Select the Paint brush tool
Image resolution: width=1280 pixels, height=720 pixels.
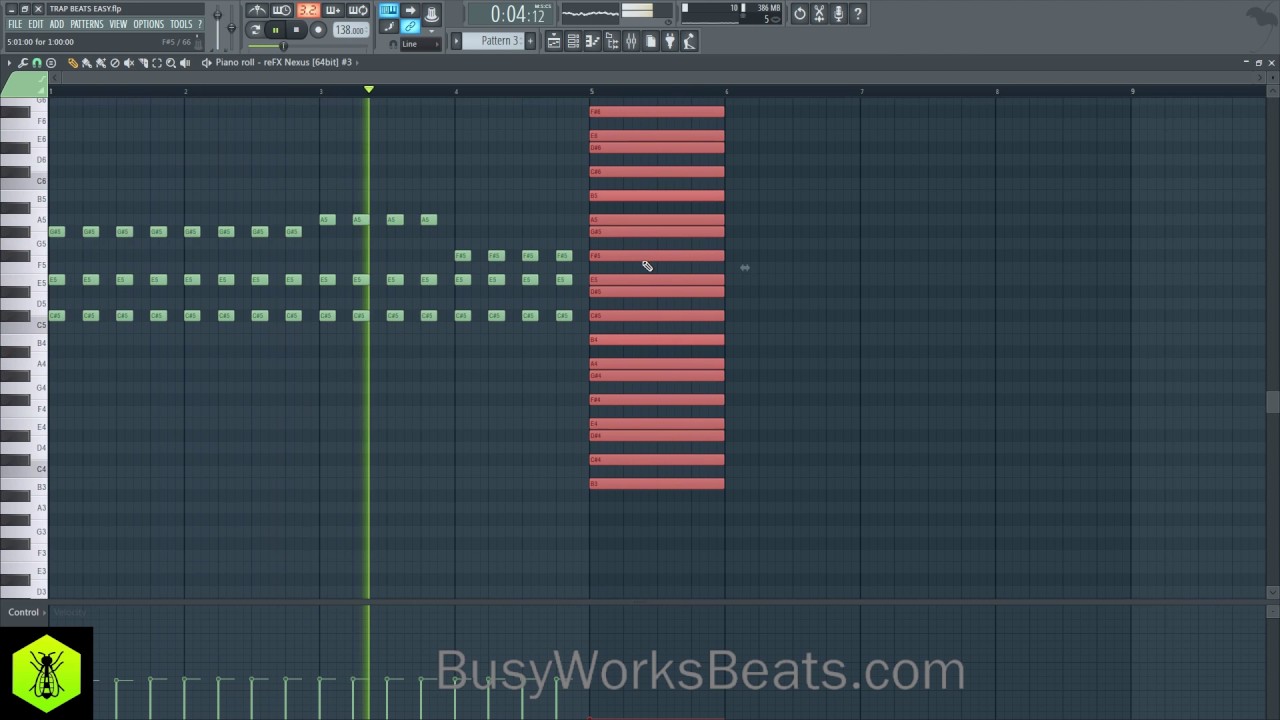[87, 63]
